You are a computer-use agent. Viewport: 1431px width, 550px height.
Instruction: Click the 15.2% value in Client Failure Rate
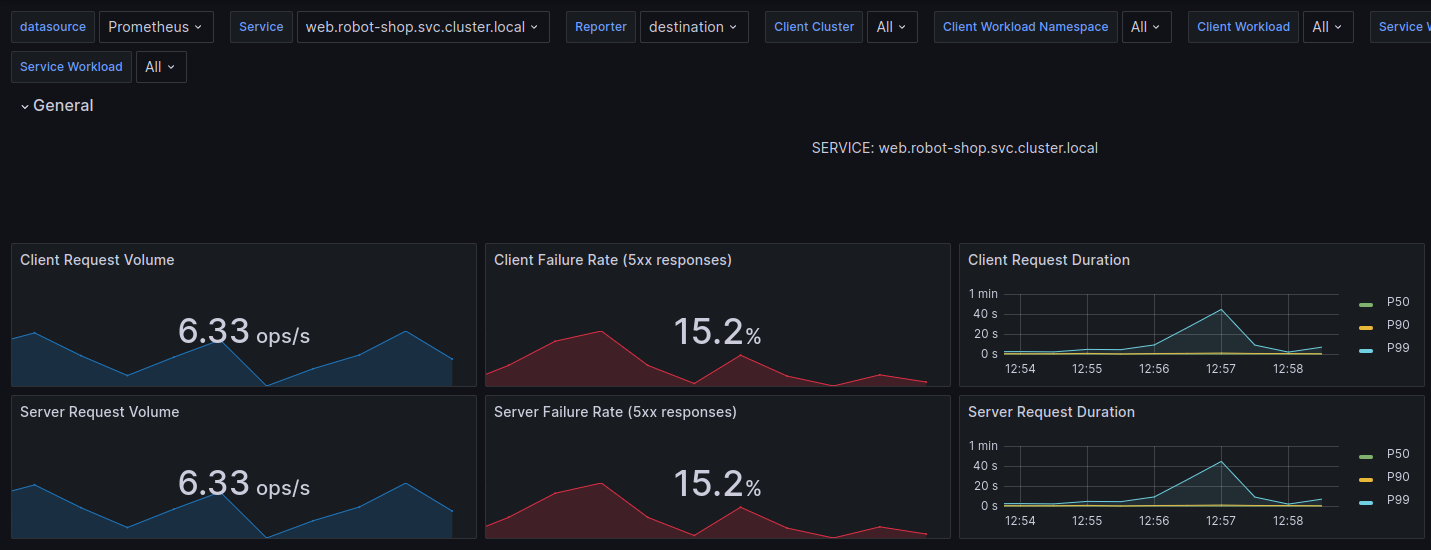(718, 332)
